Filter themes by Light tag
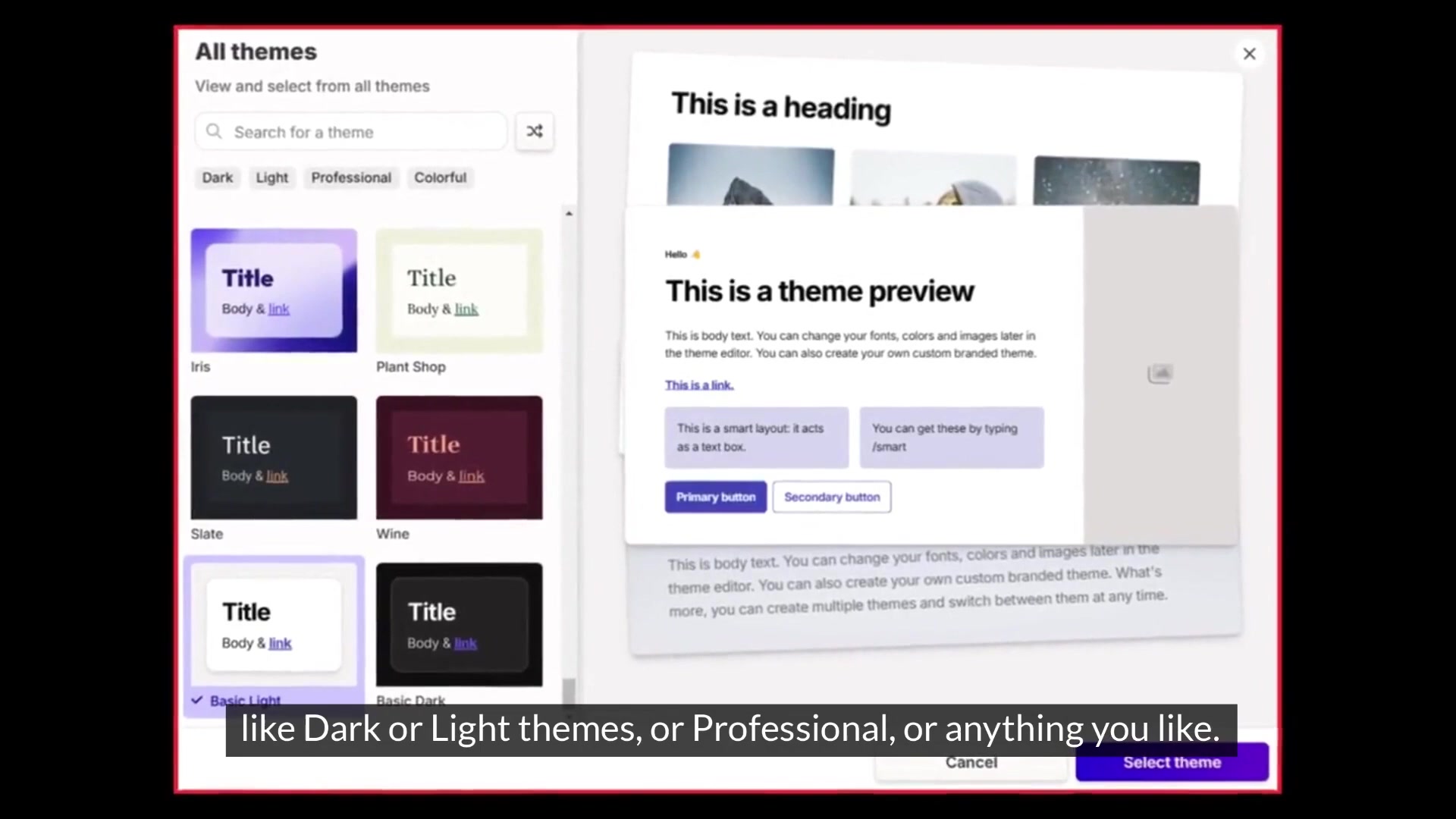1456x819 pixels. [271, 177]
